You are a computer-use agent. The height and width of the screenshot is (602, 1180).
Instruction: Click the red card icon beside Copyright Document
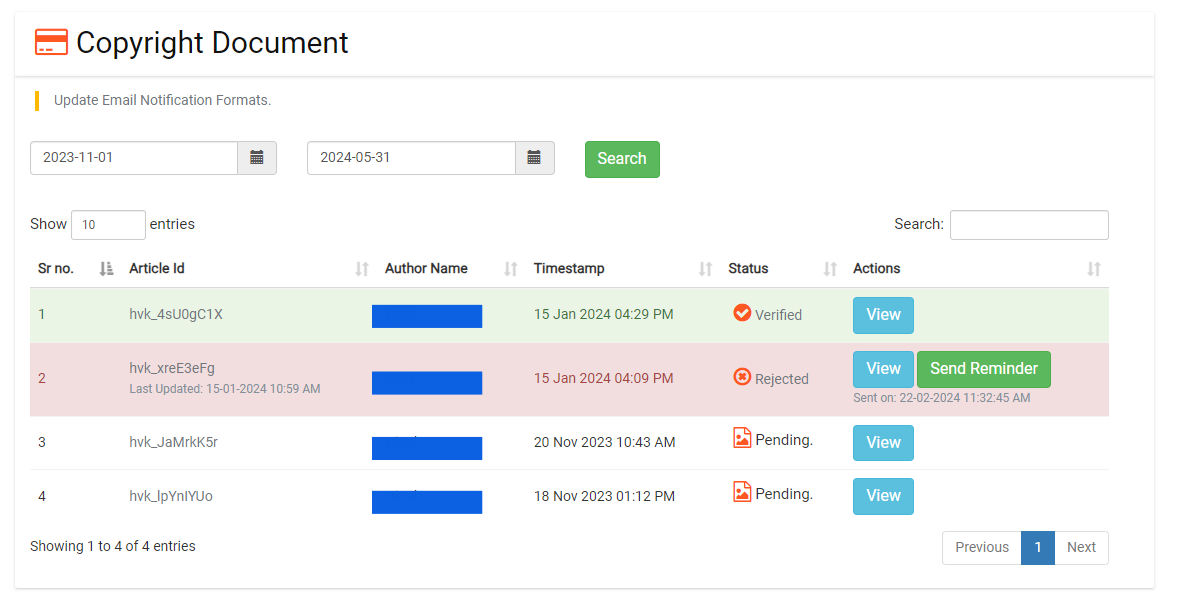click(x=50, y=42)
